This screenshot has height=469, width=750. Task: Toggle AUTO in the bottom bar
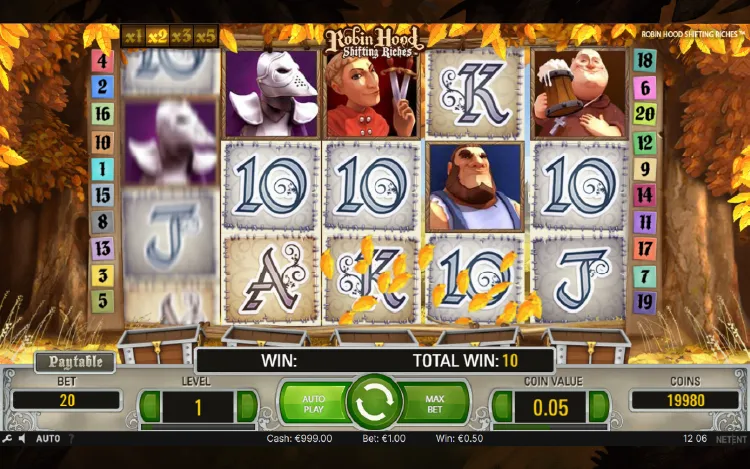coord(48,438)
